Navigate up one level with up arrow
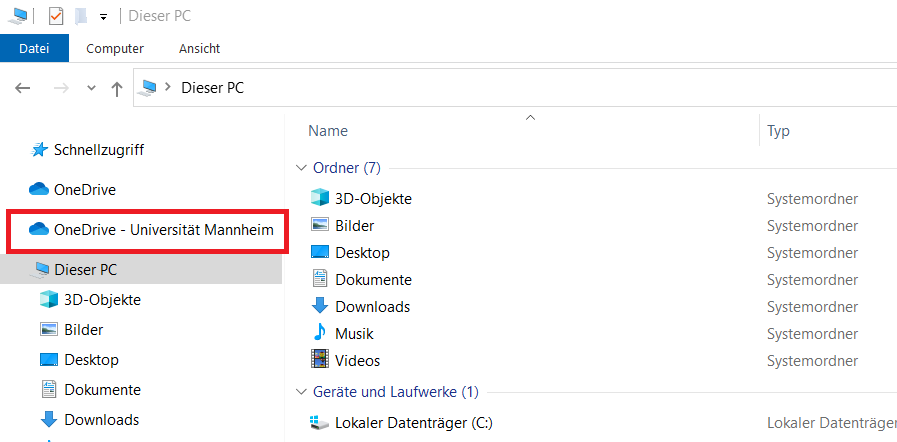The height and width of the screenshot is (442, 897). coord(117,88)
